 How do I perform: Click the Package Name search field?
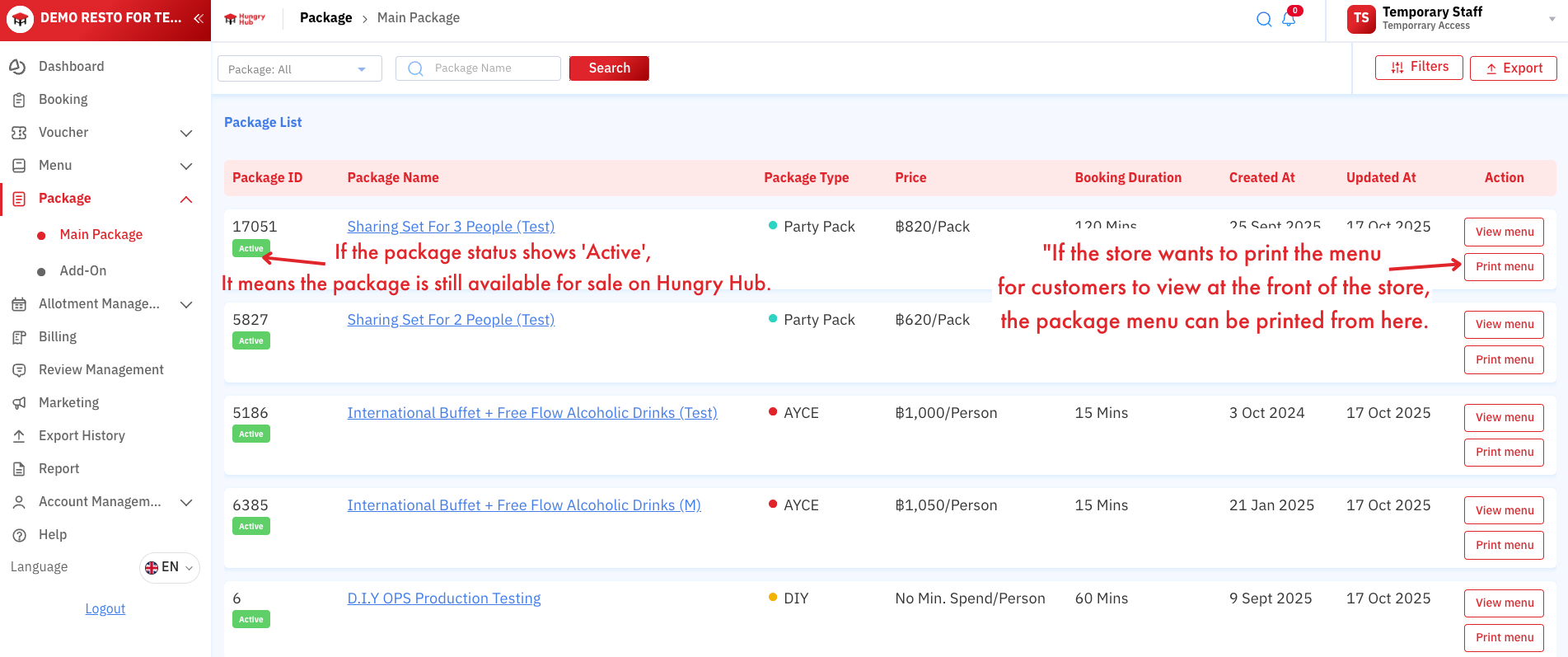(x=478, y=68)
